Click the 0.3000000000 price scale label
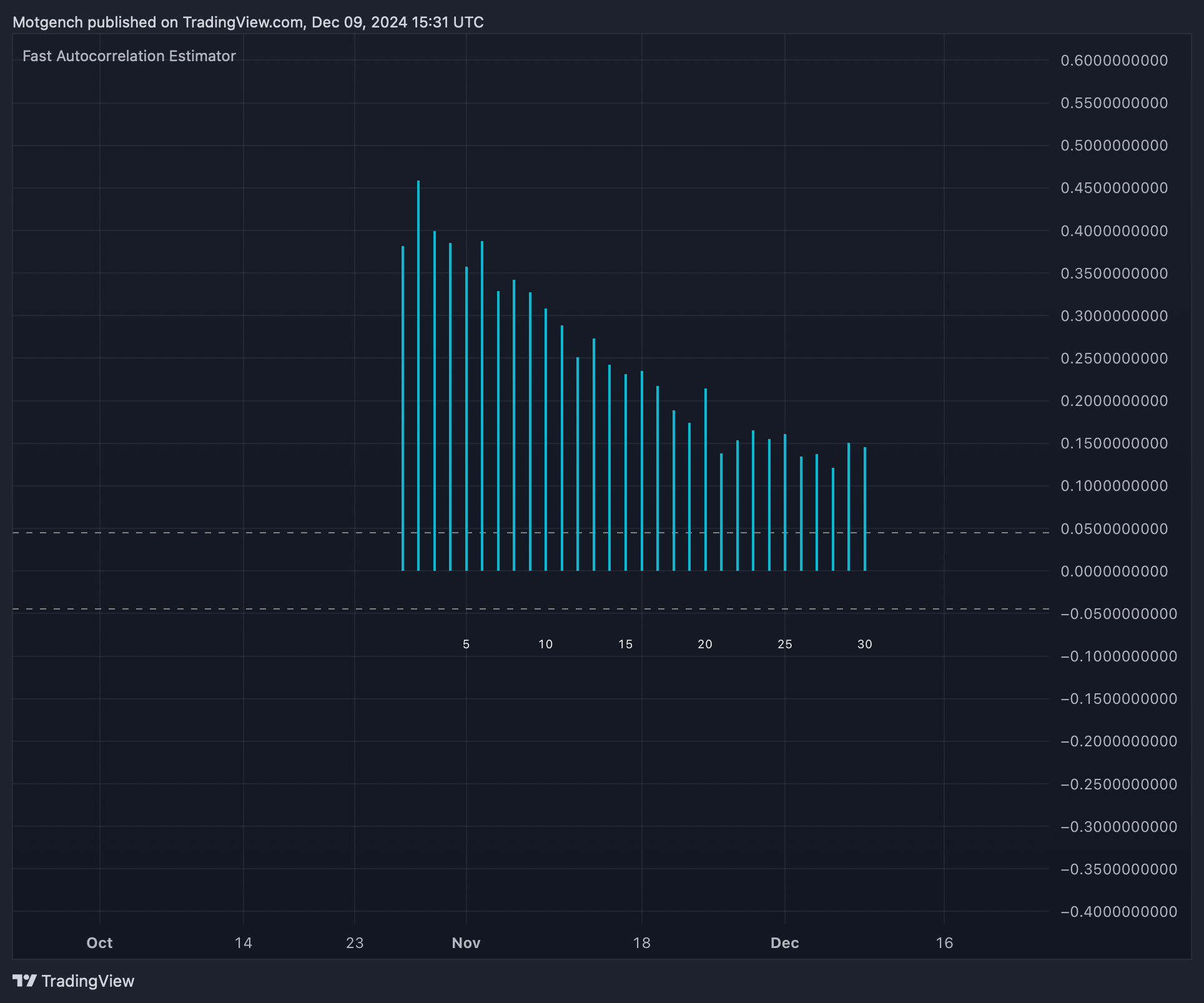The width and height of the screenshot is (1204, 1003). (x=1114, y=316)
